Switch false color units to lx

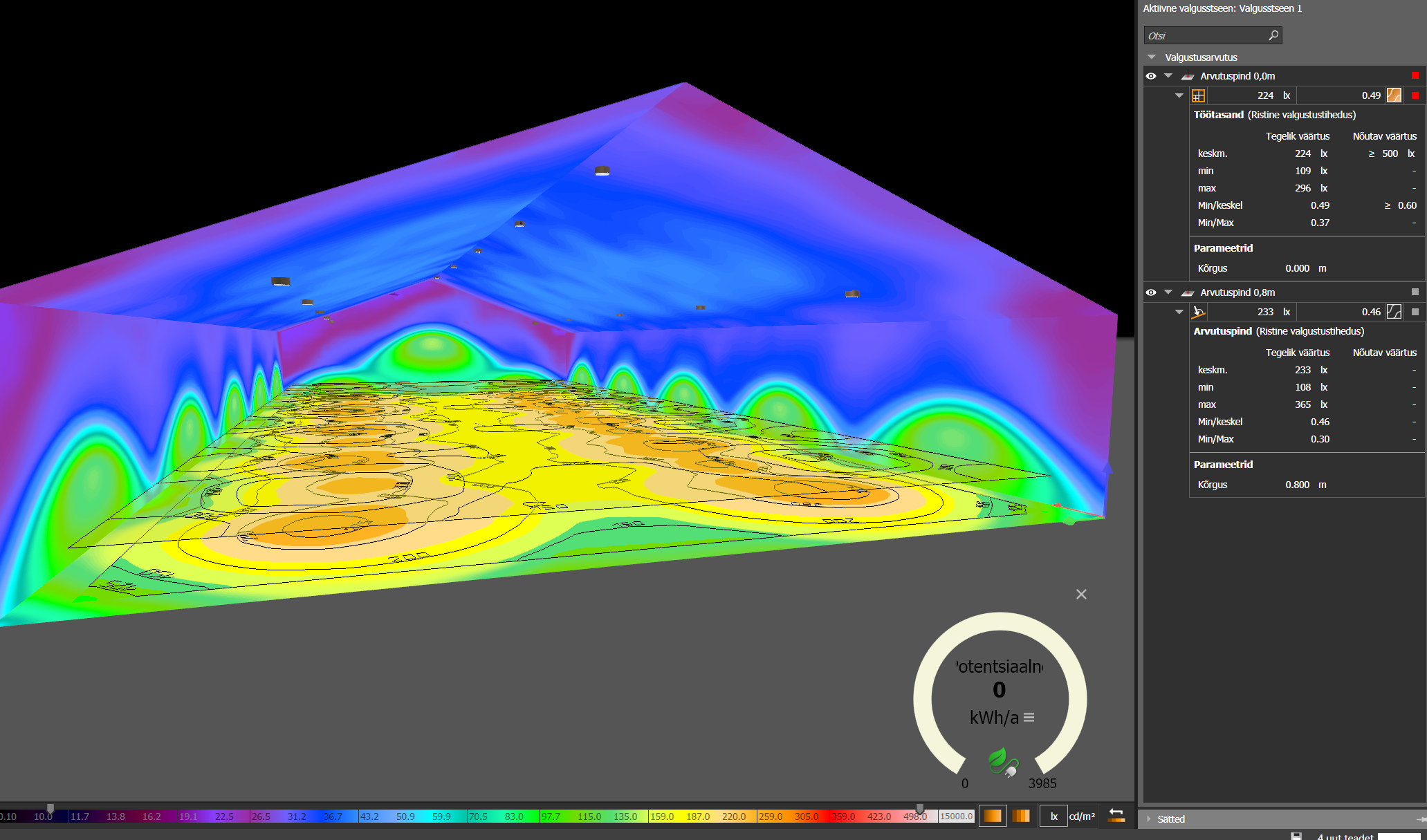tap(1054, 816)
